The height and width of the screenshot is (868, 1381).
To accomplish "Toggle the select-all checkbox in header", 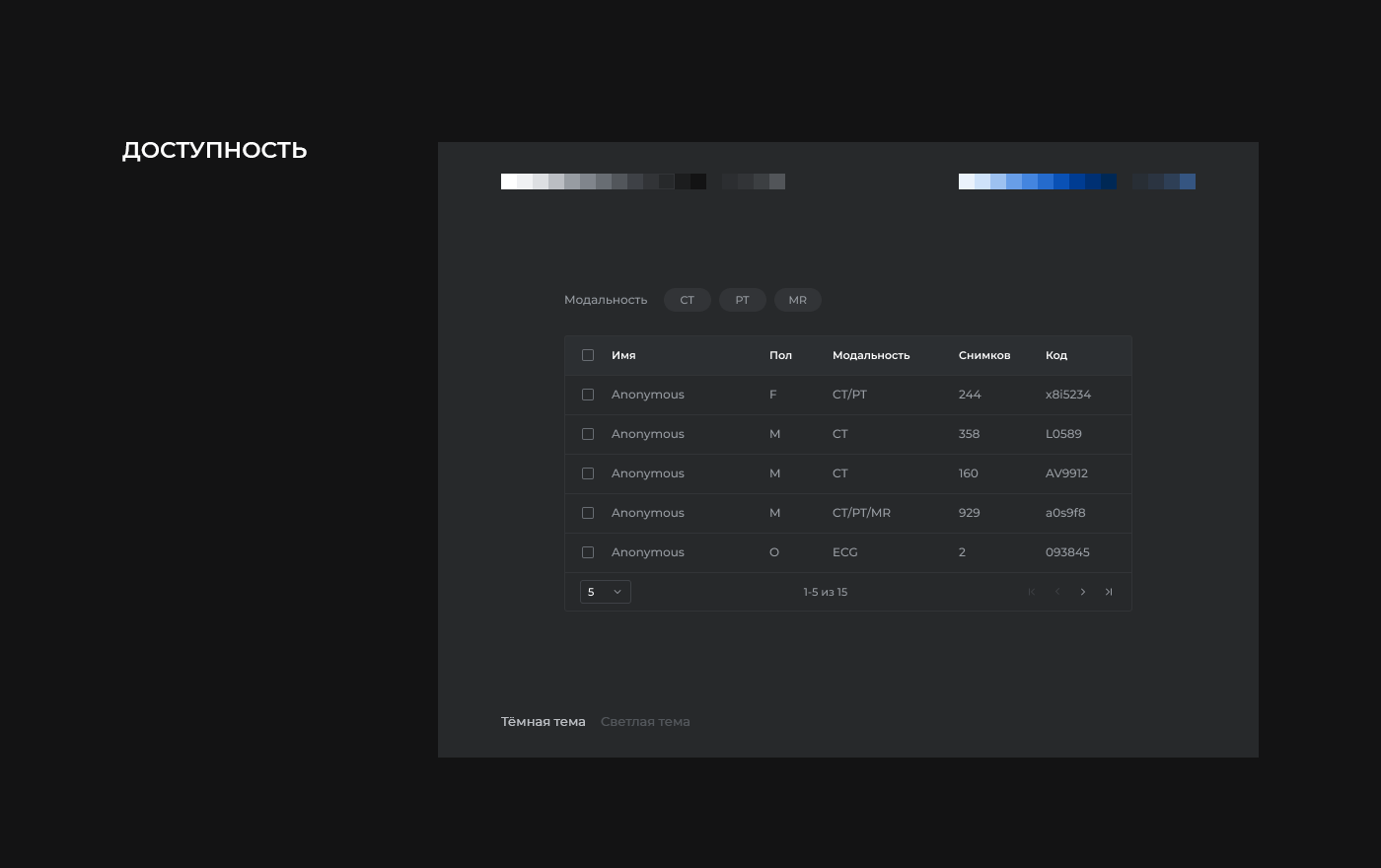I will [x=588, y=355].
